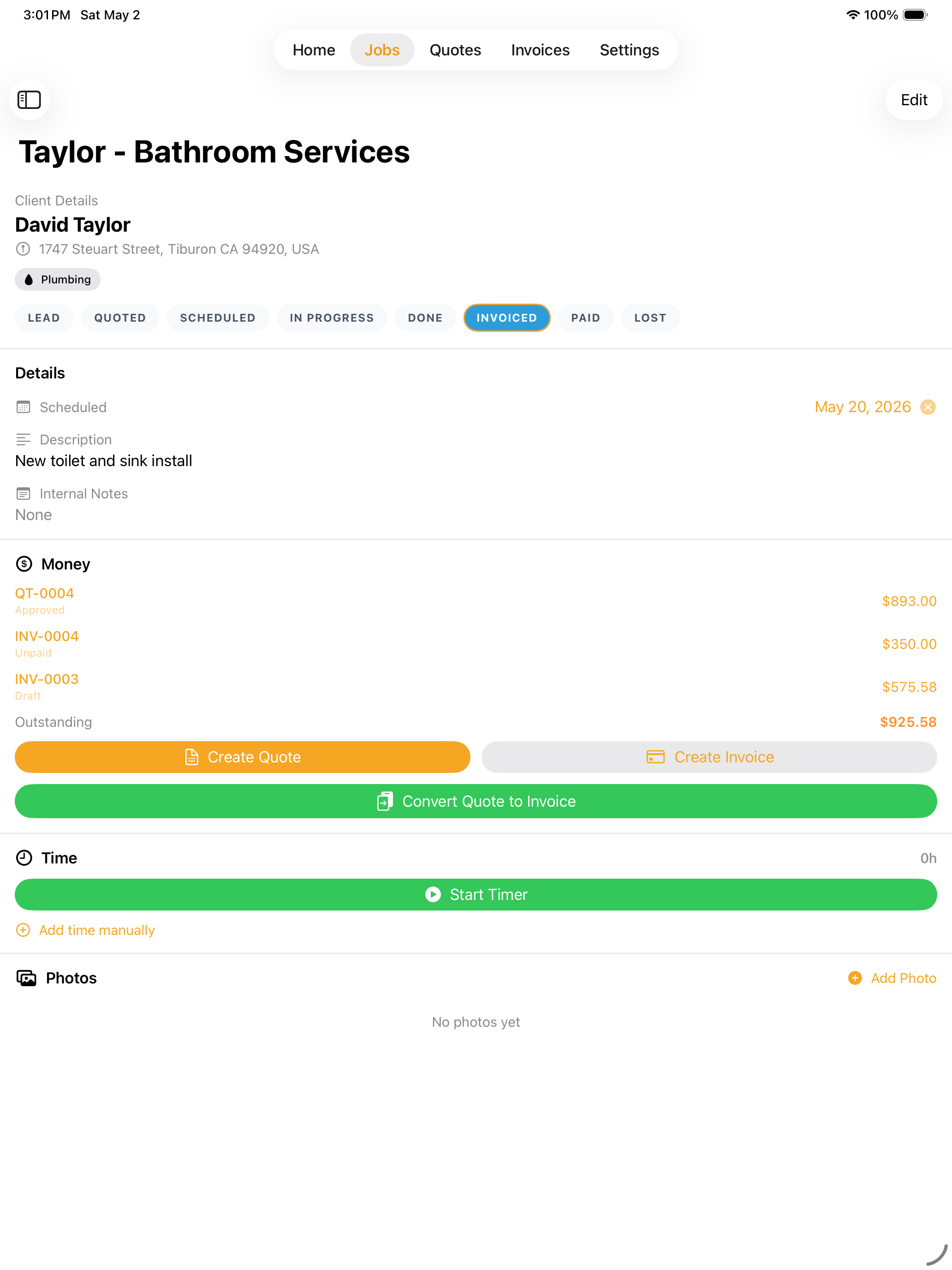This screenshot has width=952, height=1270.
Task: Click the scheduled date May 20, 2026
Action: click(x=863, y=407)
